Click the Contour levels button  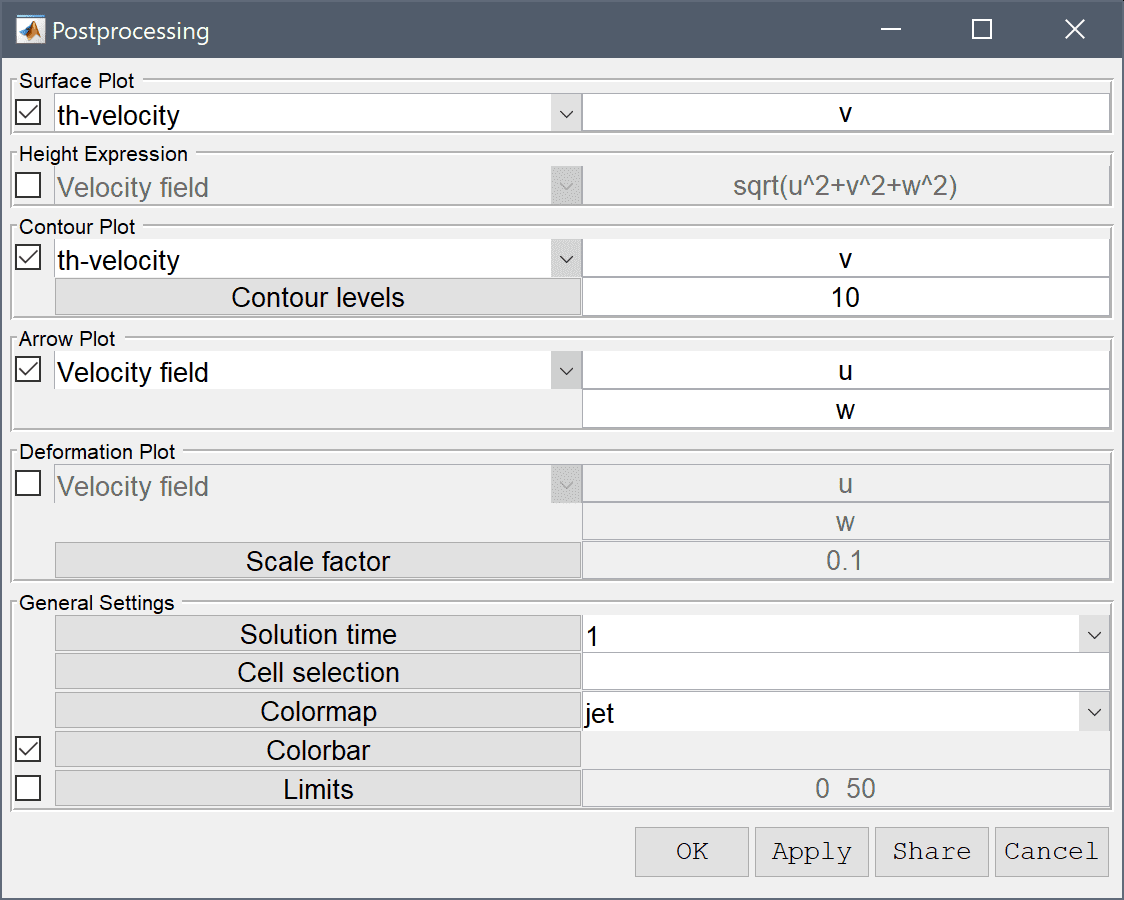[318, 297]
